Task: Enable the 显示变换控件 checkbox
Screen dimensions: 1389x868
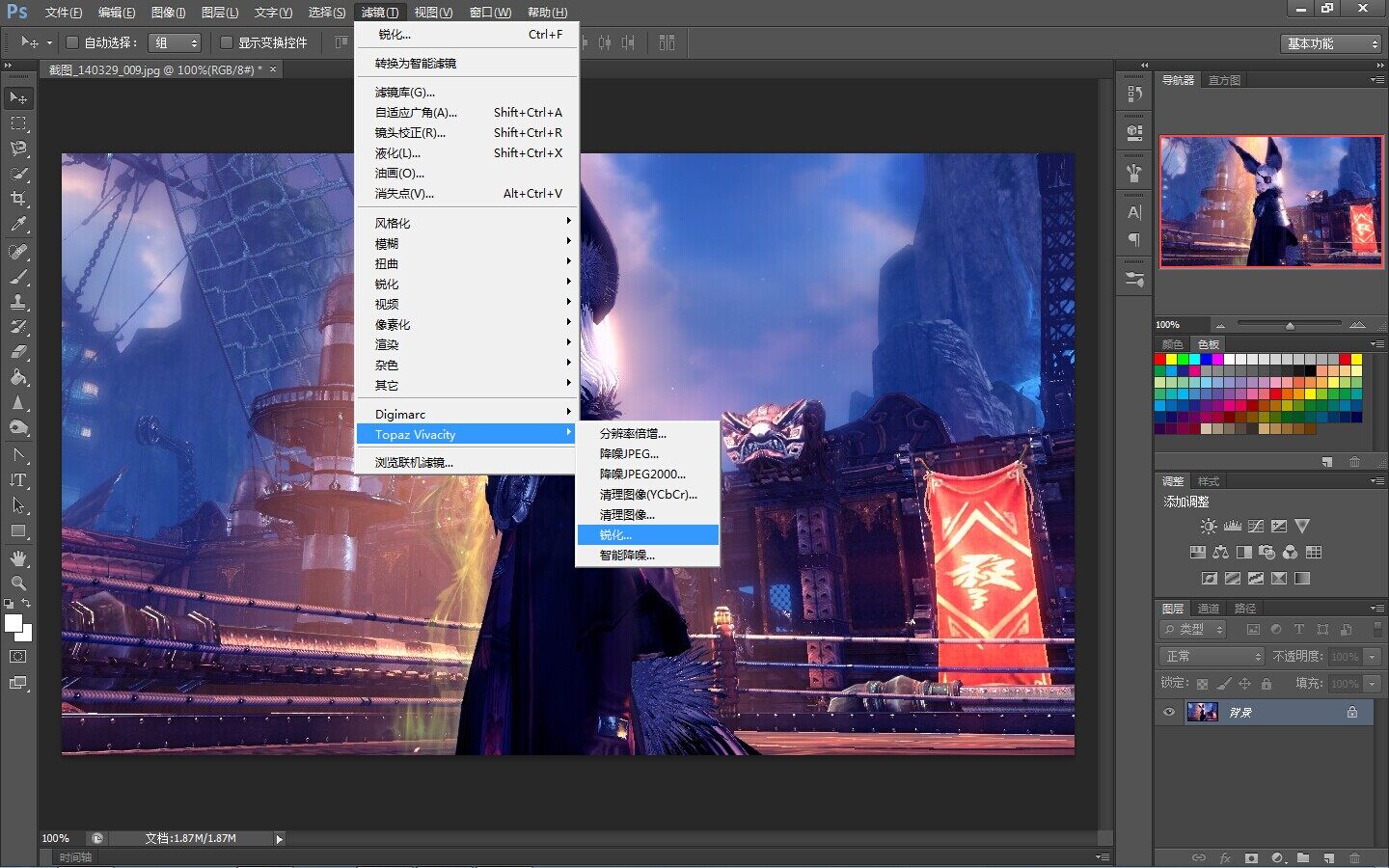Action: (x=227, y=42)
